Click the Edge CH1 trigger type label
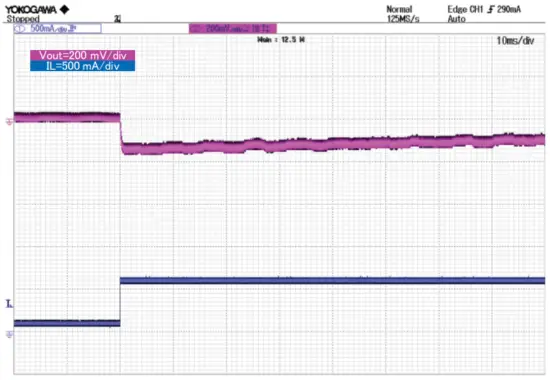This screenshot has height=380, width=550. [x=465, y=9]
